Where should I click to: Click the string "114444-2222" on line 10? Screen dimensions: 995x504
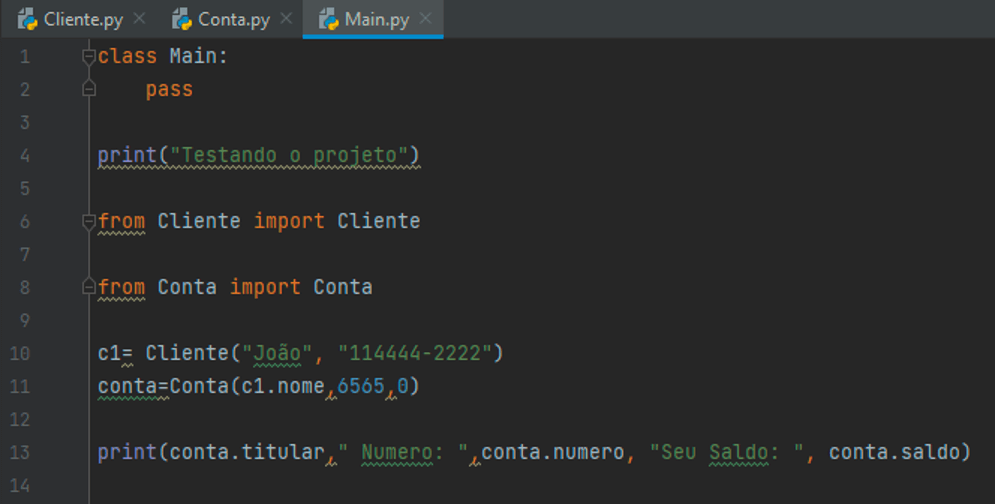pyautogui.click(x=414, y=352)
